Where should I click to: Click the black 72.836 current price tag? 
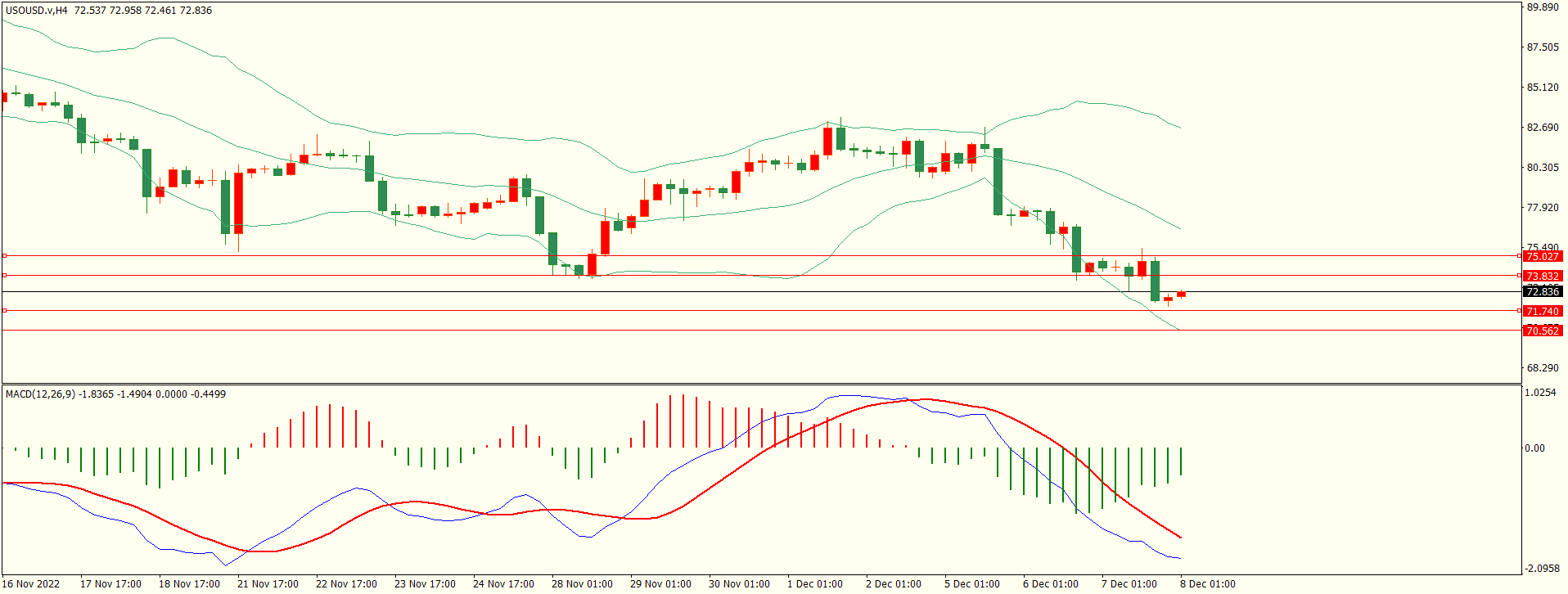[1542, 291]
